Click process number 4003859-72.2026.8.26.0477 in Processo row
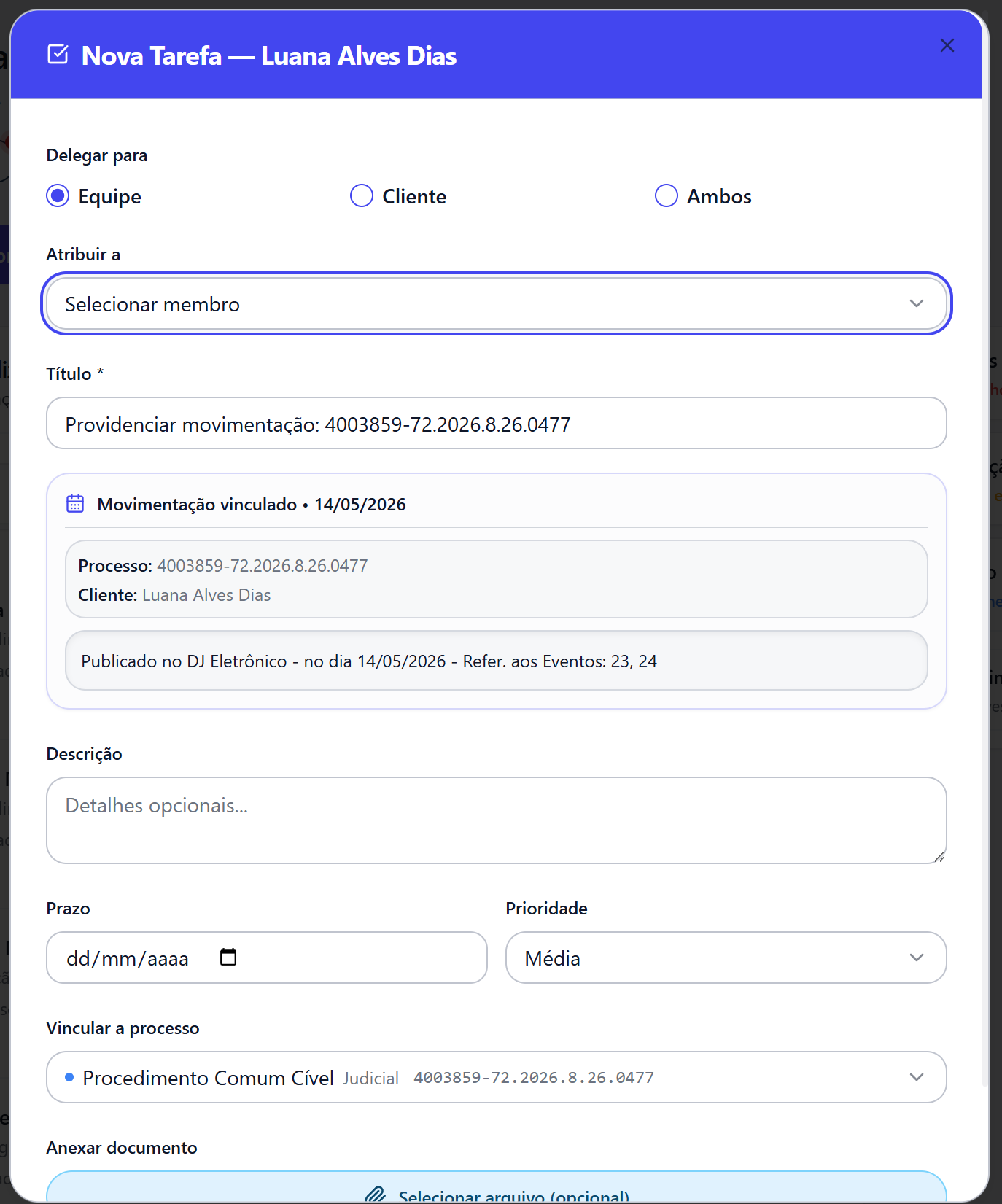 tap(263, 566)
